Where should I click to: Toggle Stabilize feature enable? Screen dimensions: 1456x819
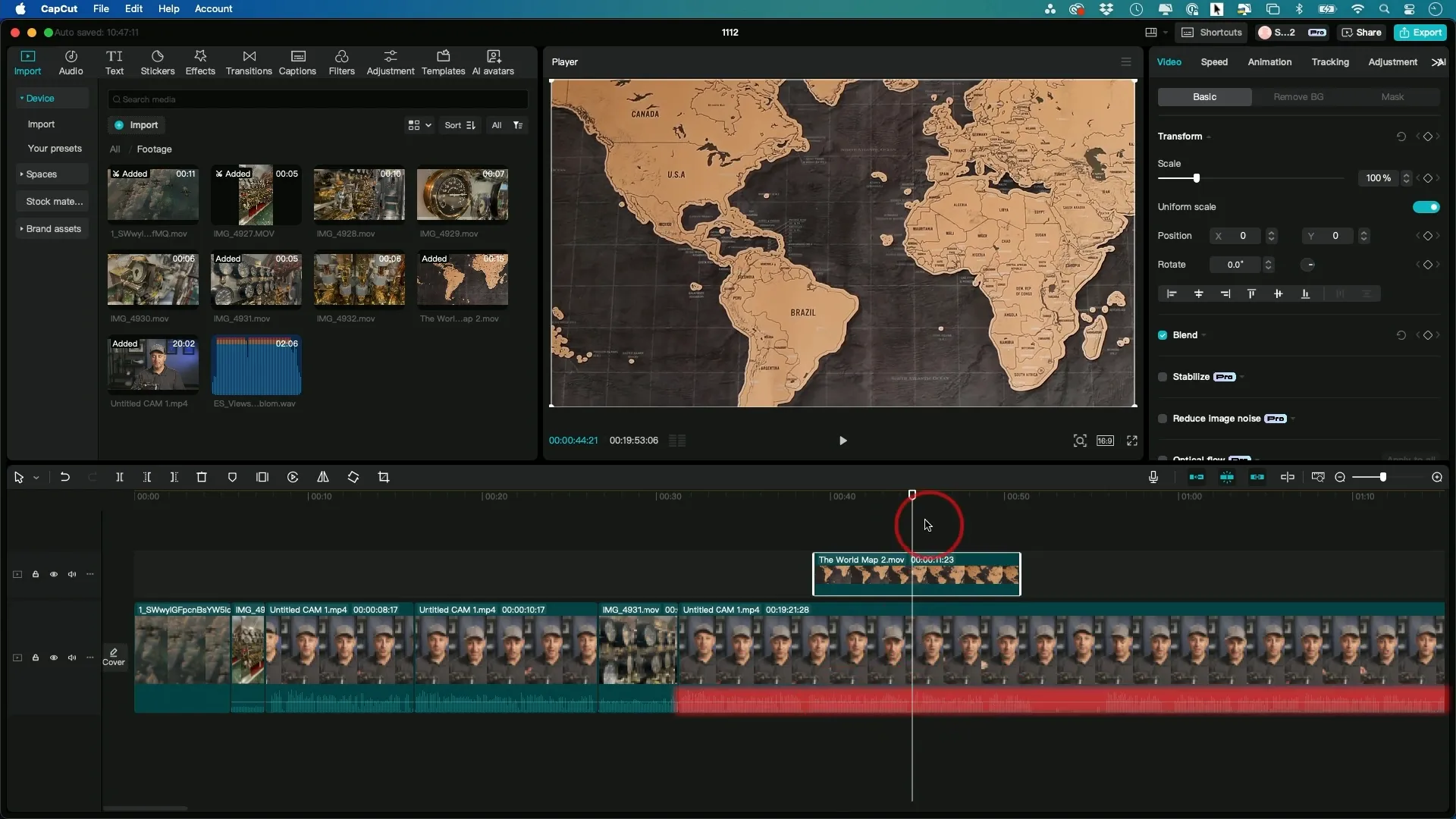pyautogui.click(x=1163, y=376)
